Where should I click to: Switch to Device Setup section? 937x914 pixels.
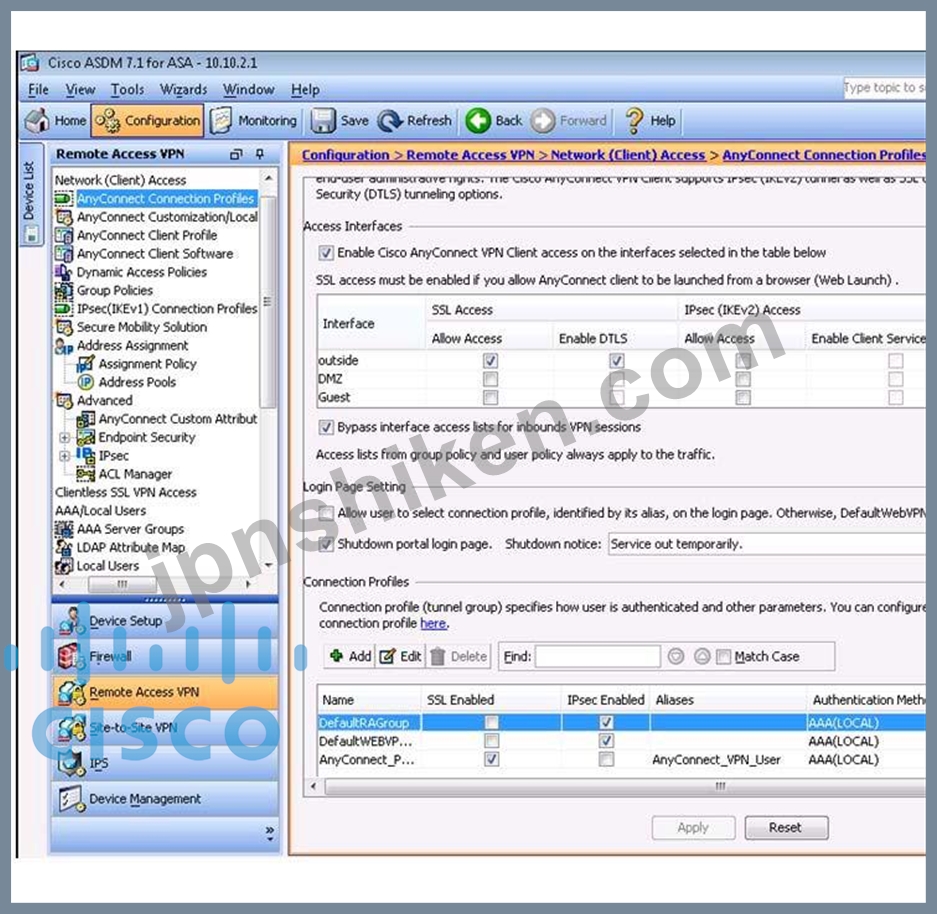(x=165, y=621)
